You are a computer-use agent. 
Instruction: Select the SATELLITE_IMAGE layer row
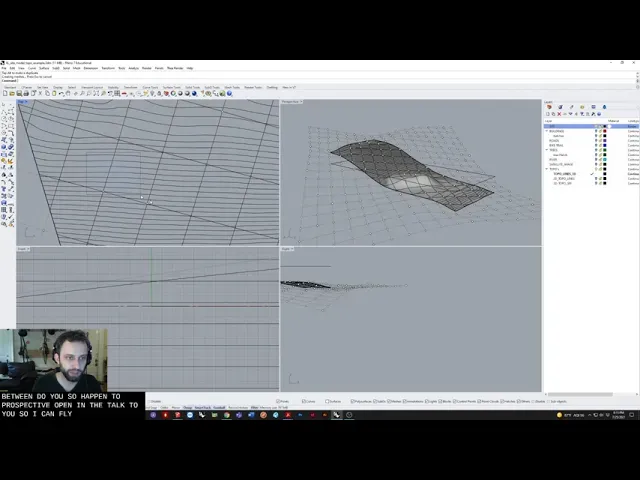pyautogui.click(x=562, y=164)
